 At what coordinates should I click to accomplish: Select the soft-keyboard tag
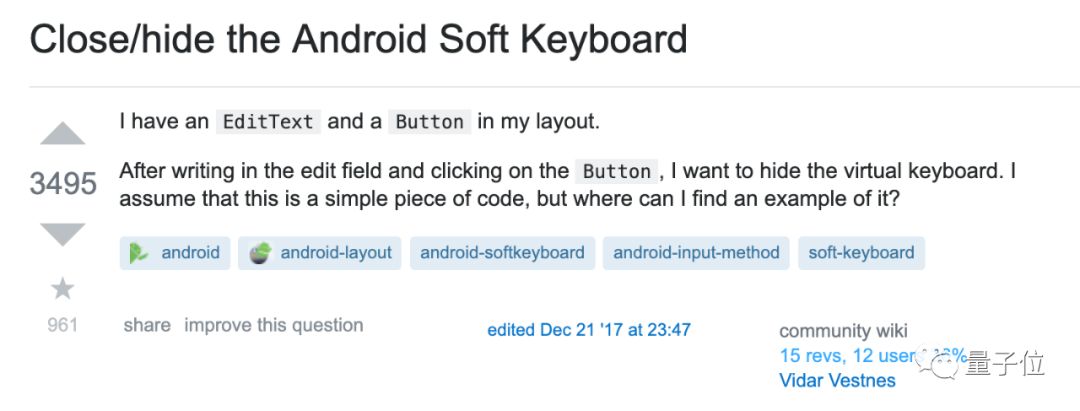(861, 253)
